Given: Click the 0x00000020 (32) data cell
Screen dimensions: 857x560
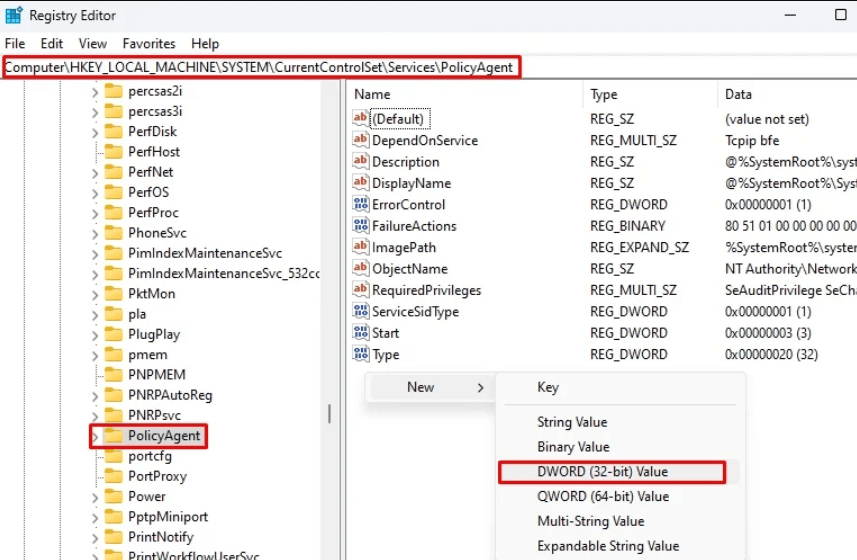Looking at the screenshot, I should [771, 355].
